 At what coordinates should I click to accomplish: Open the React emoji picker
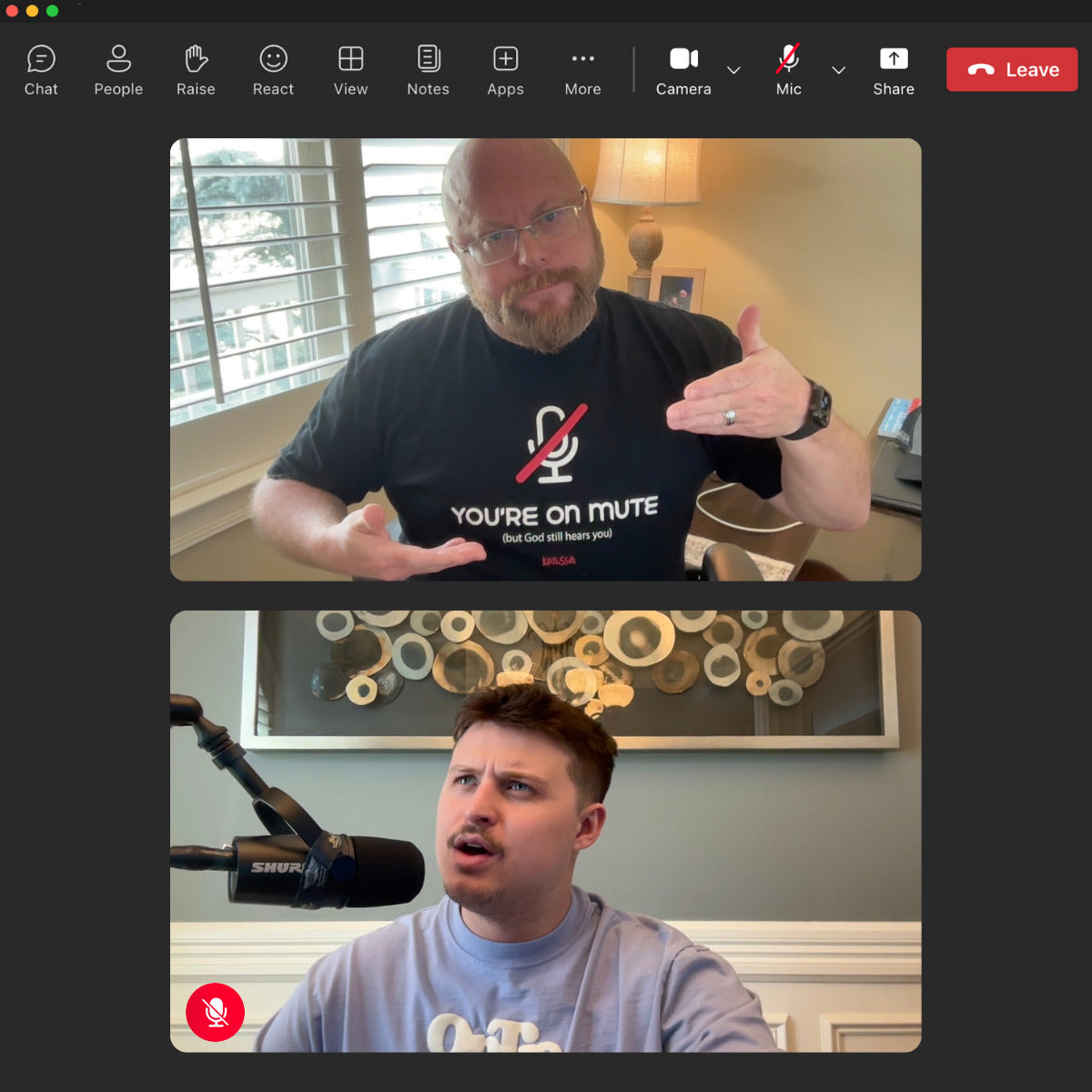[273, 70]
